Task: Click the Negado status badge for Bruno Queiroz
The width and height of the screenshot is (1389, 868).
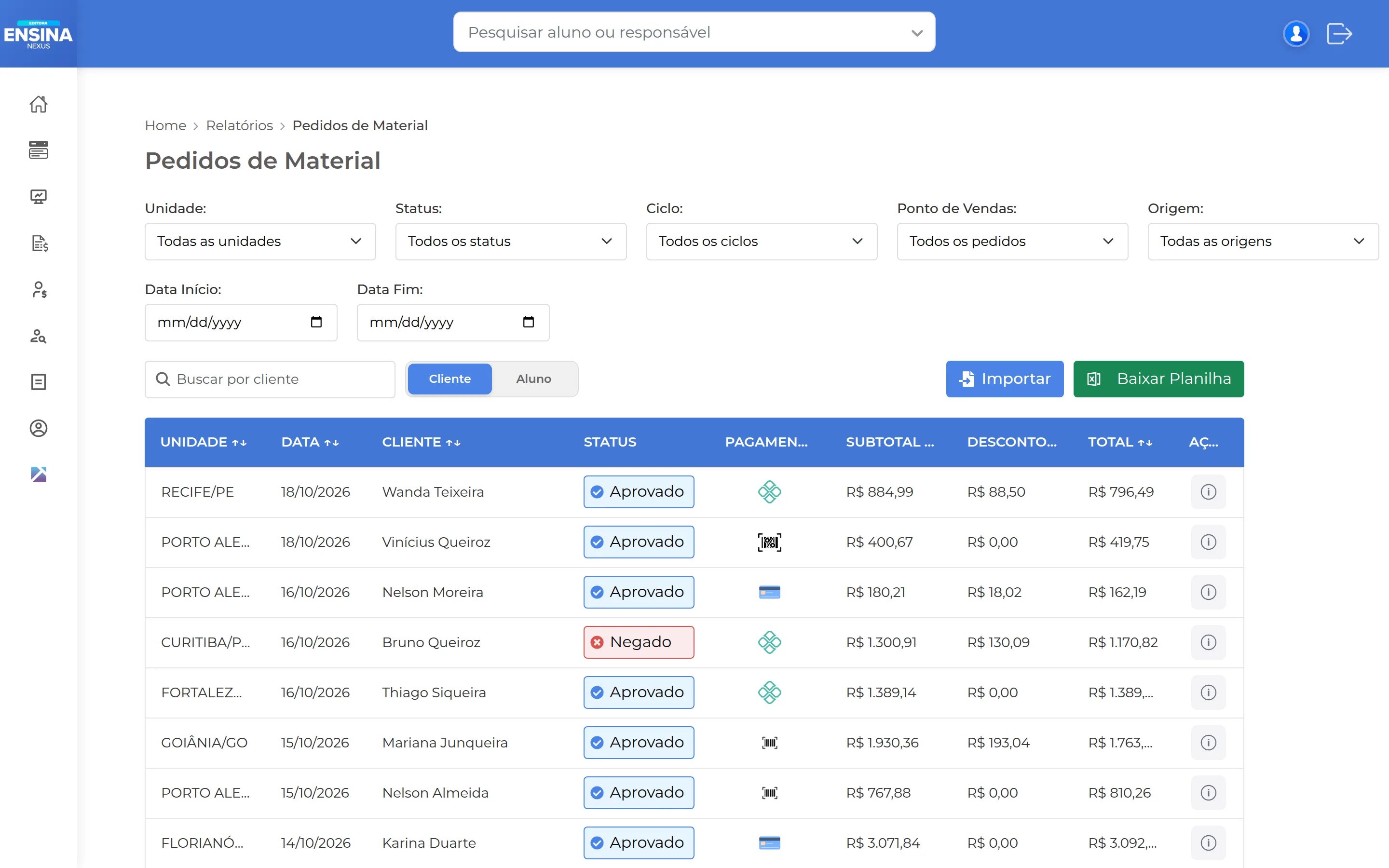Action: (x=639, y=642)
